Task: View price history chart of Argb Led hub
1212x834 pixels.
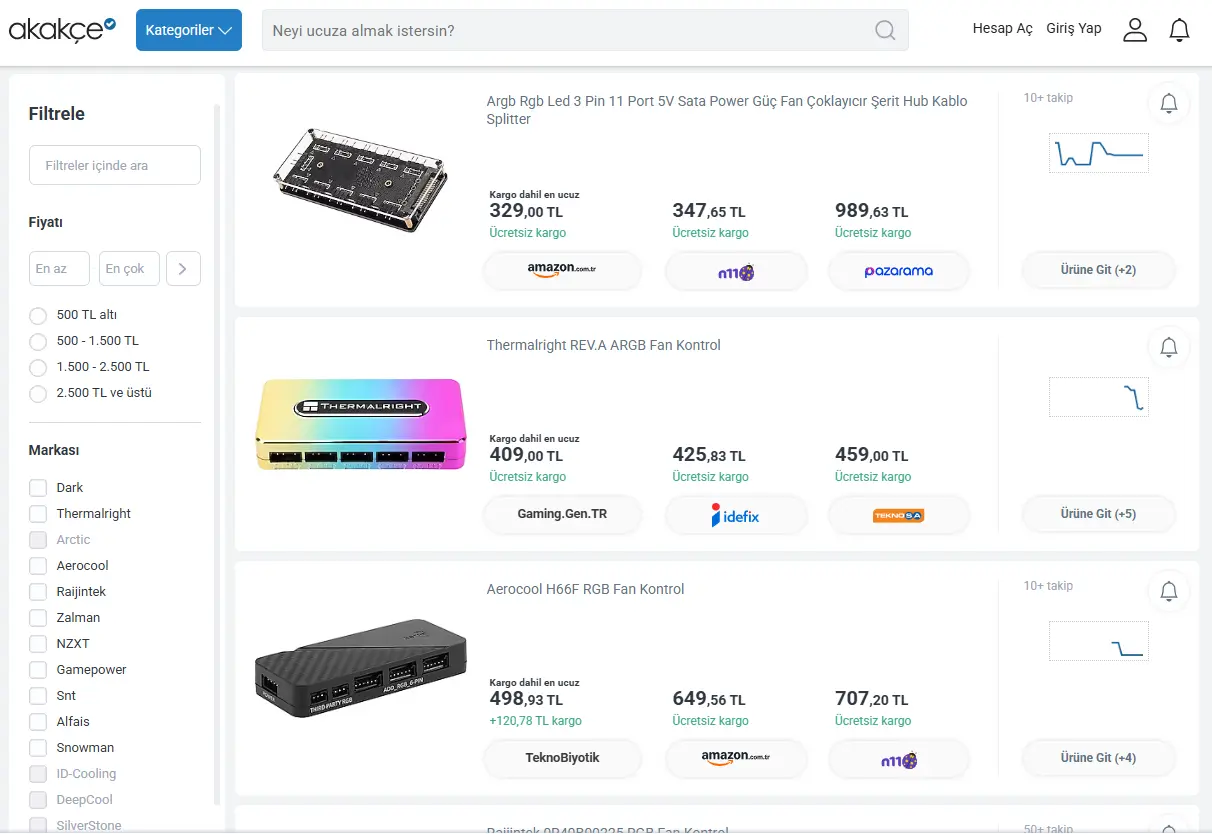Action: coord(1099,153)
